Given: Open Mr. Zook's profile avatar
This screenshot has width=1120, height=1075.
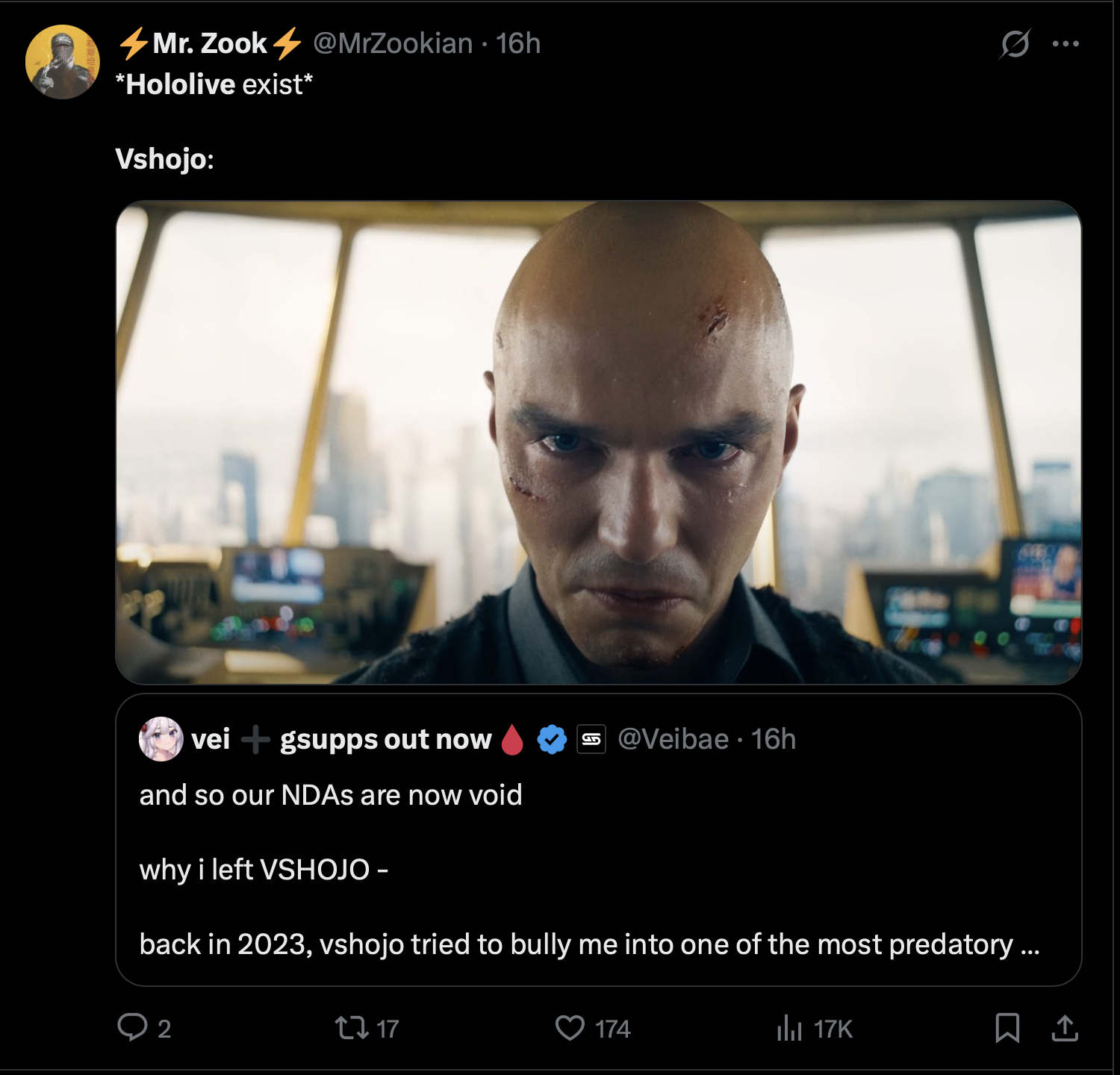Looking at the screenshot, I should point(62,62).
